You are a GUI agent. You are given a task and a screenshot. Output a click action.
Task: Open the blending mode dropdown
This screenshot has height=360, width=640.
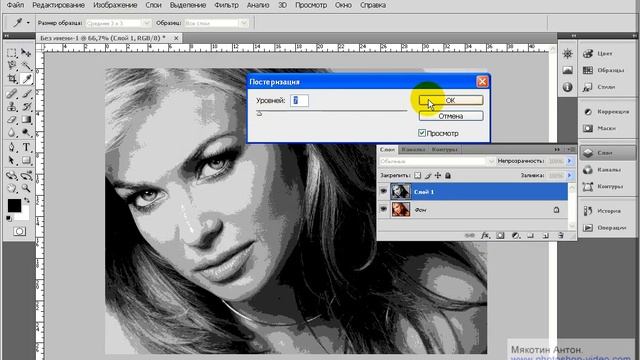click(436, 161)
